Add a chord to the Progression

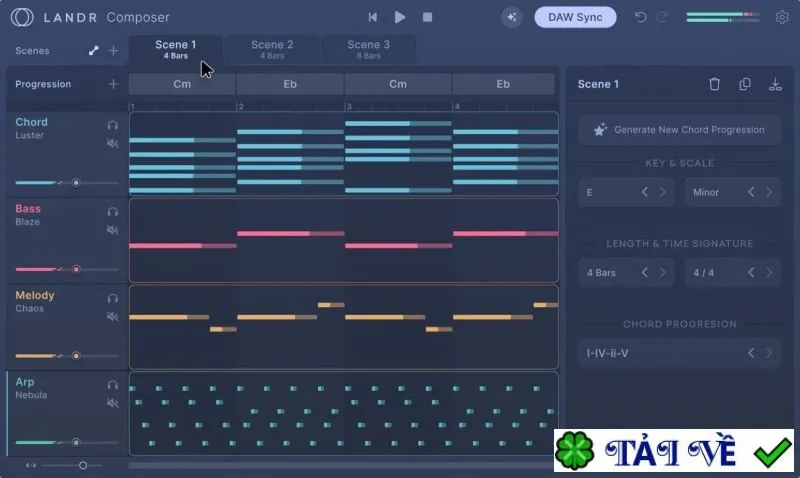(x=113, y=84)
